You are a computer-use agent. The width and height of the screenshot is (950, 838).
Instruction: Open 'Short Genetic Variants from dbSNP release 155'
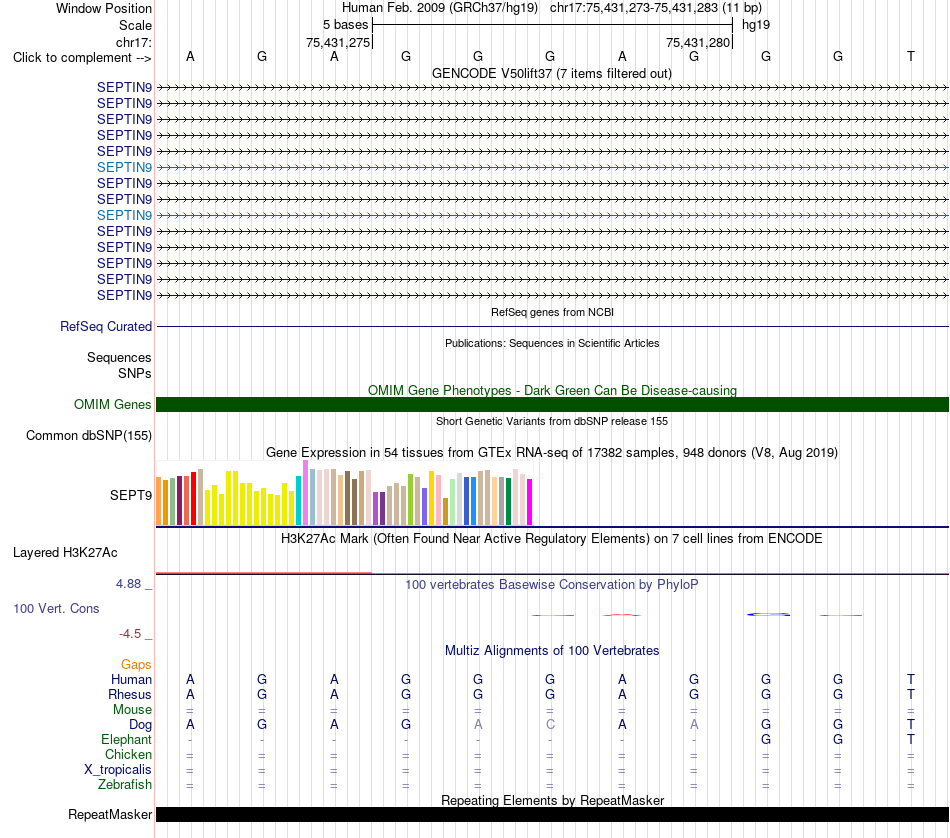[x=552, y=421]
